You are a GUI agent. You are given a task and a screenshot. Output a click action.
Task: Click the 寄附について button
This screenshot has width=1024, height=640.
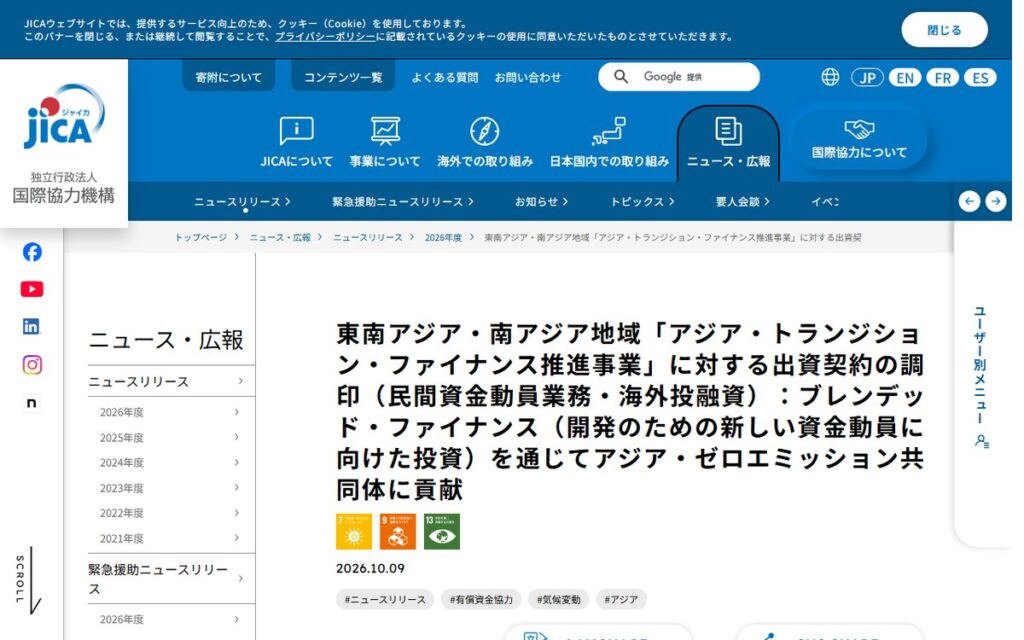[x=229, y=77]
